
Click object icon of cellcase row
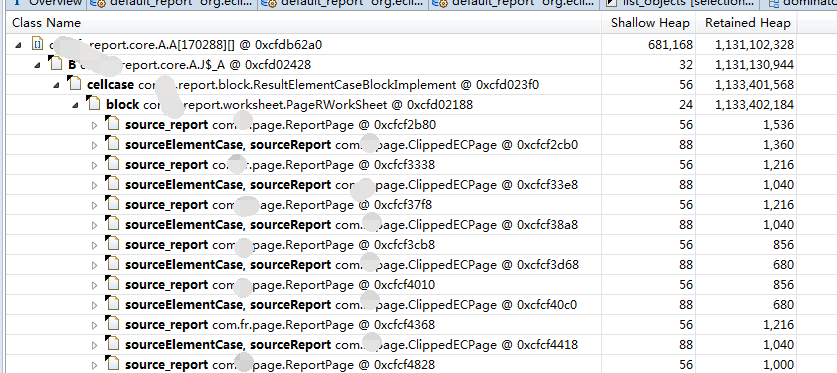pyautogui.click(x=74, y=84)
